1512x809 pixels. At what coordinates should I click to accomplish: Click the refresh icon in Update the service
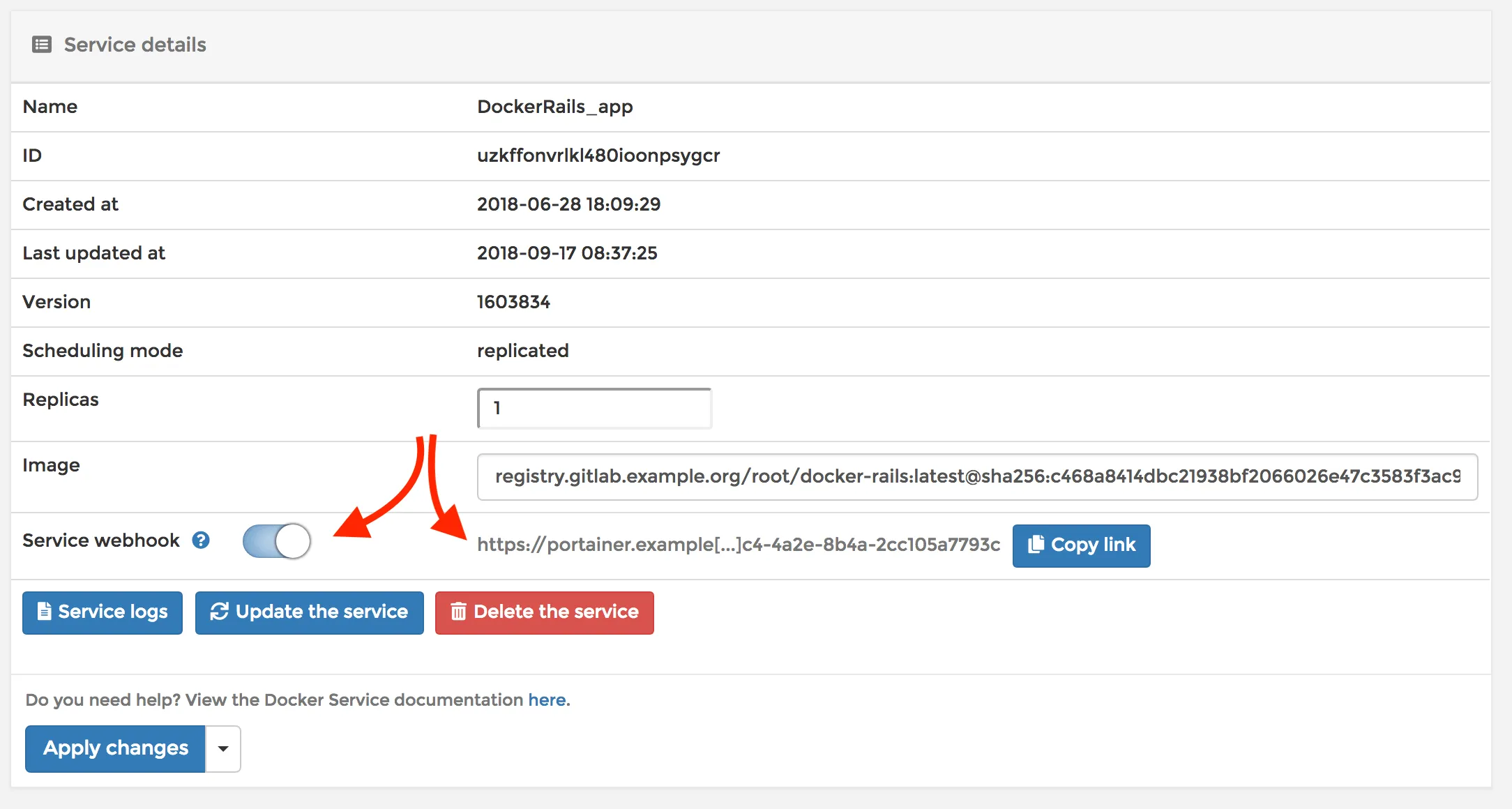pos(219,612)
